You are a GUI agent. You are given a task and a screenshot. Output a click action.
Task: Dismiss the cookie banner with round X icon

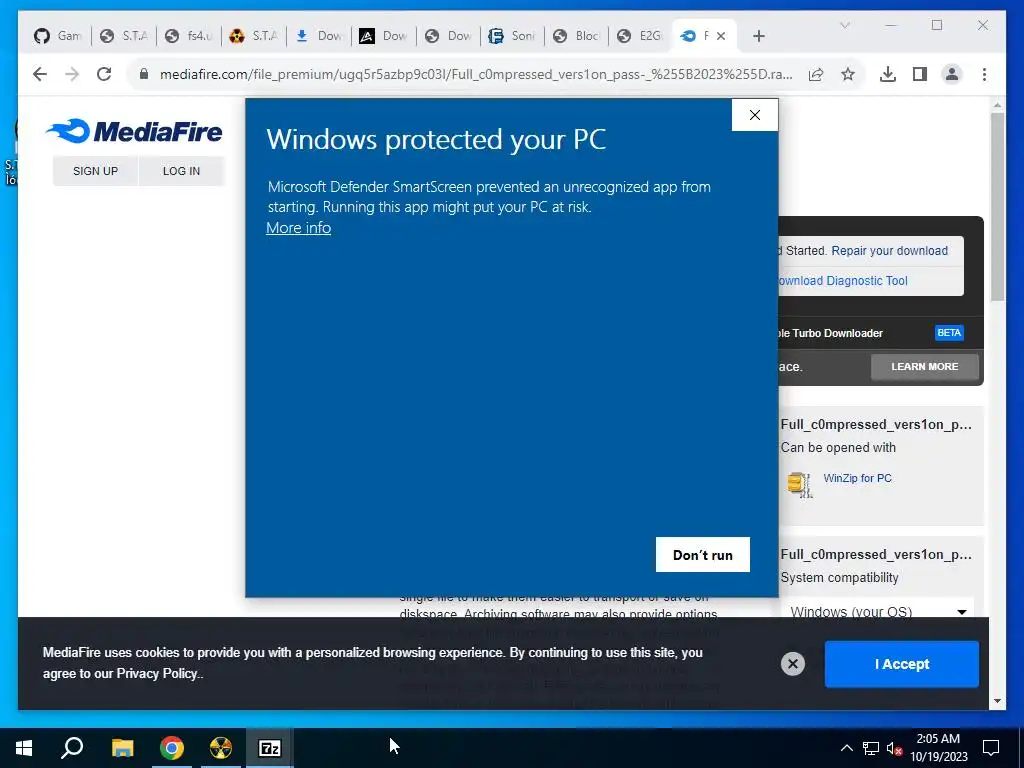pyautogui.click(x=792, y=664)
